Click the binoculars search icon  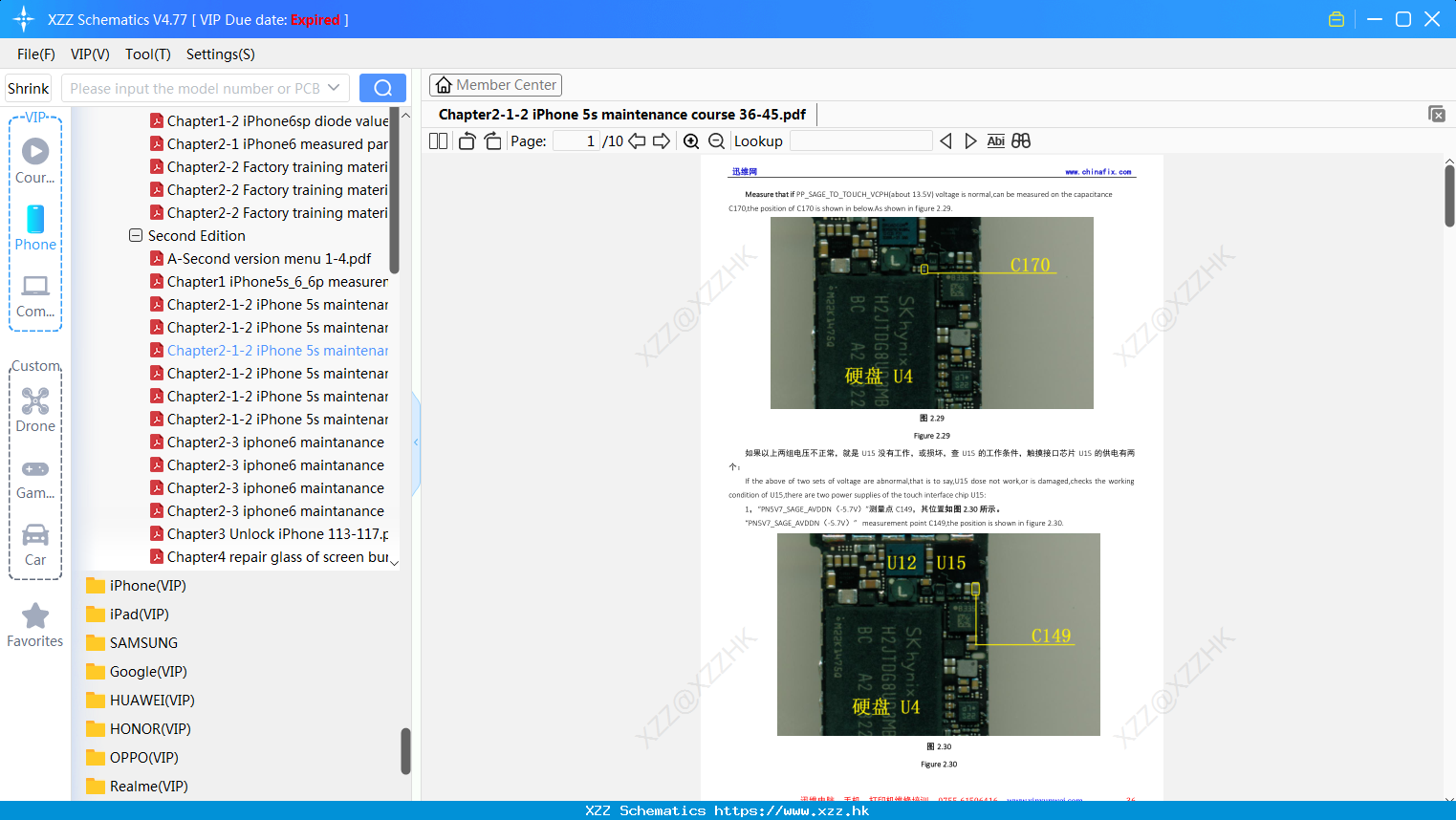click(1021, 141)
